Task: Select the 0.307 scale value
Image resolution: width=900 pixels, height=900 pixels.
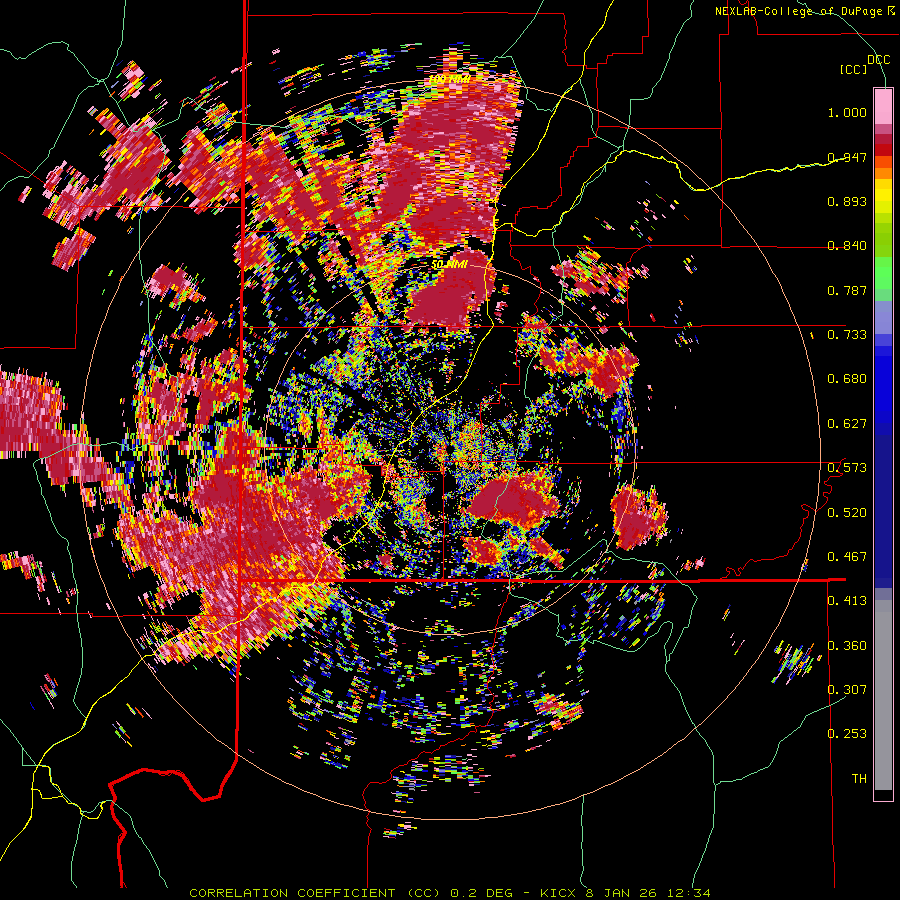Action: click(x=847, y=690)
